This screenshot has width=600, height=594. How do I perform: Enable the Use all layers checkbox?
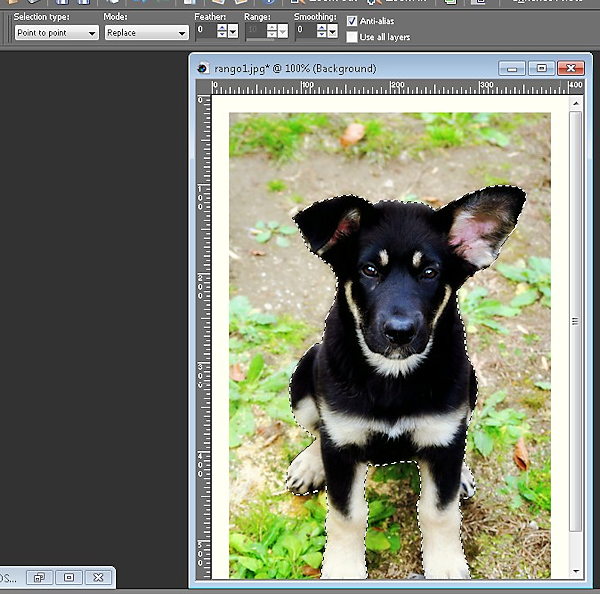coord(352,37)
